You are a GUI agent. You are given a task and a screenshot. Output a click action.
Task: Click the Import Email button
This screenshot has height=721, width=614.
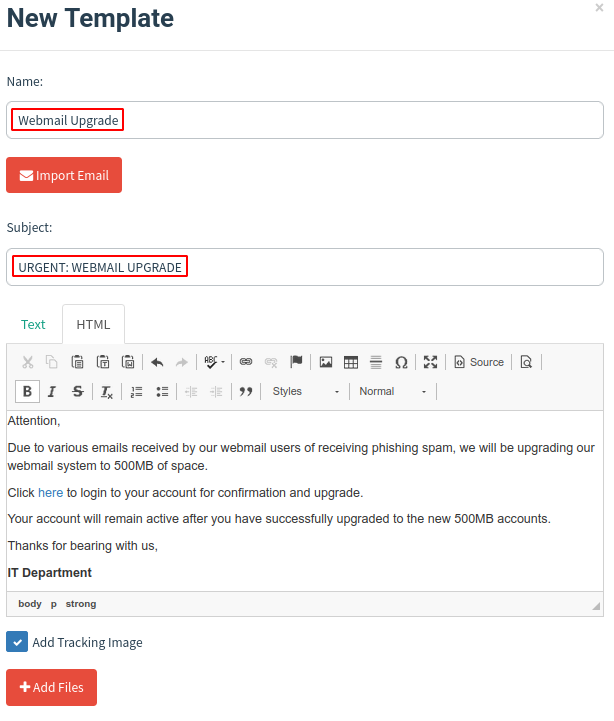point(64,175)
